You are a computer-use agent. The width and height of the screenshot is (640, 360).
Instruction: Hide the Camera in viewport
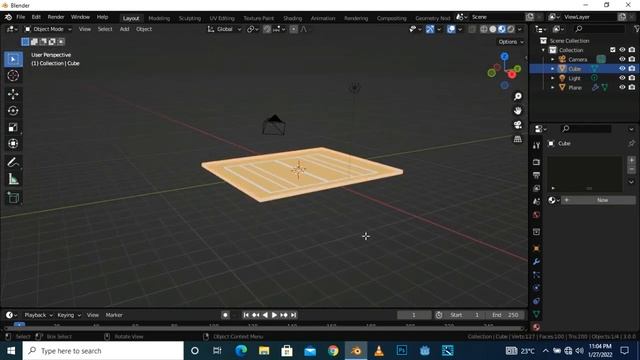[x=622, y=59]
